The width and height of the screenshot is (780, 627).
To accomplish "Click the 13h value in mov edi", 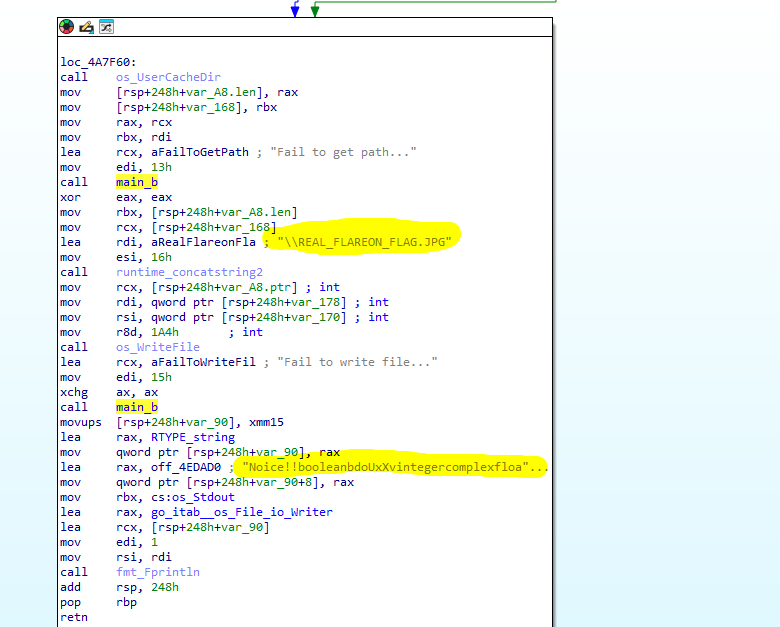I will click(161, 167).
